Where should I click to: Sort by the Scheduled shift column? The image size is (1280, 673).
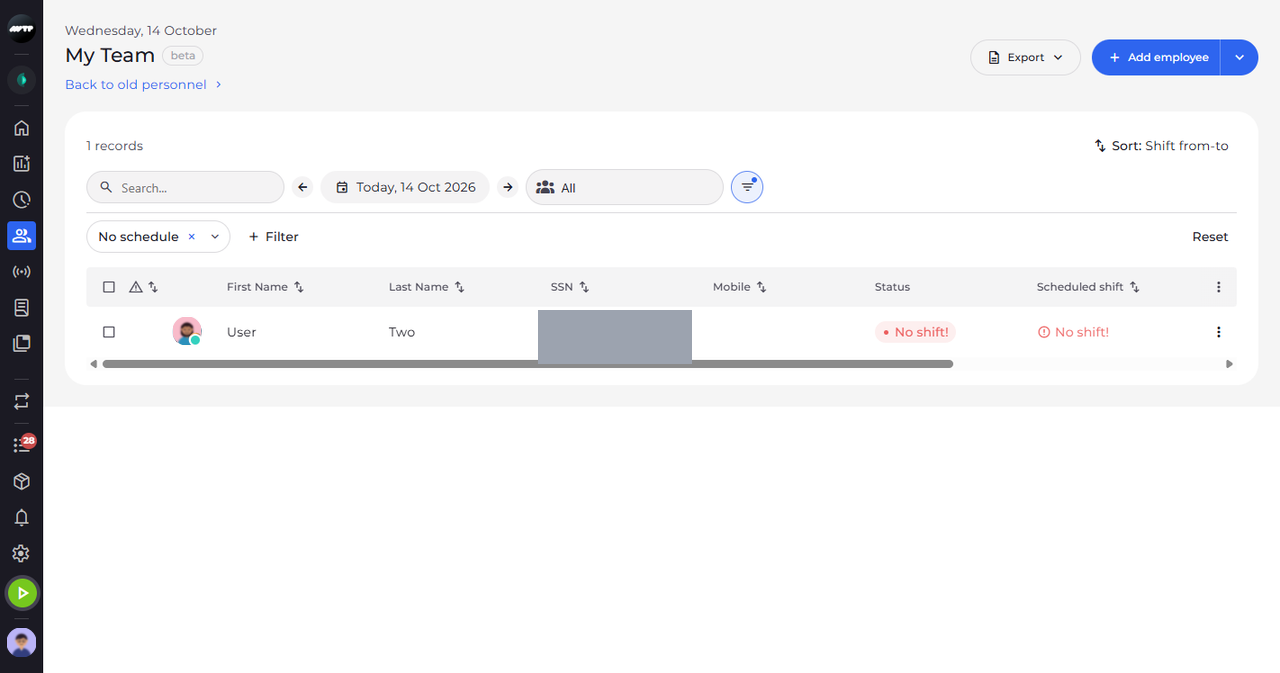pos(1135,287)
